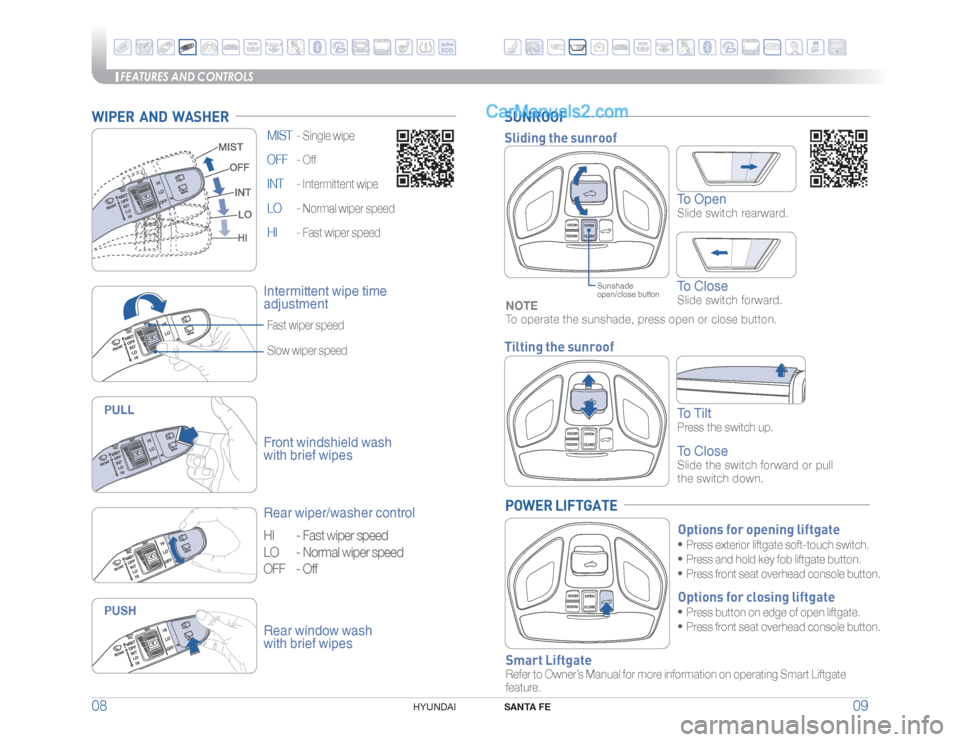Click the WIPER AND WASHER heading
The width and height of the screenshot is (960, 742).
tap(160, 117)
